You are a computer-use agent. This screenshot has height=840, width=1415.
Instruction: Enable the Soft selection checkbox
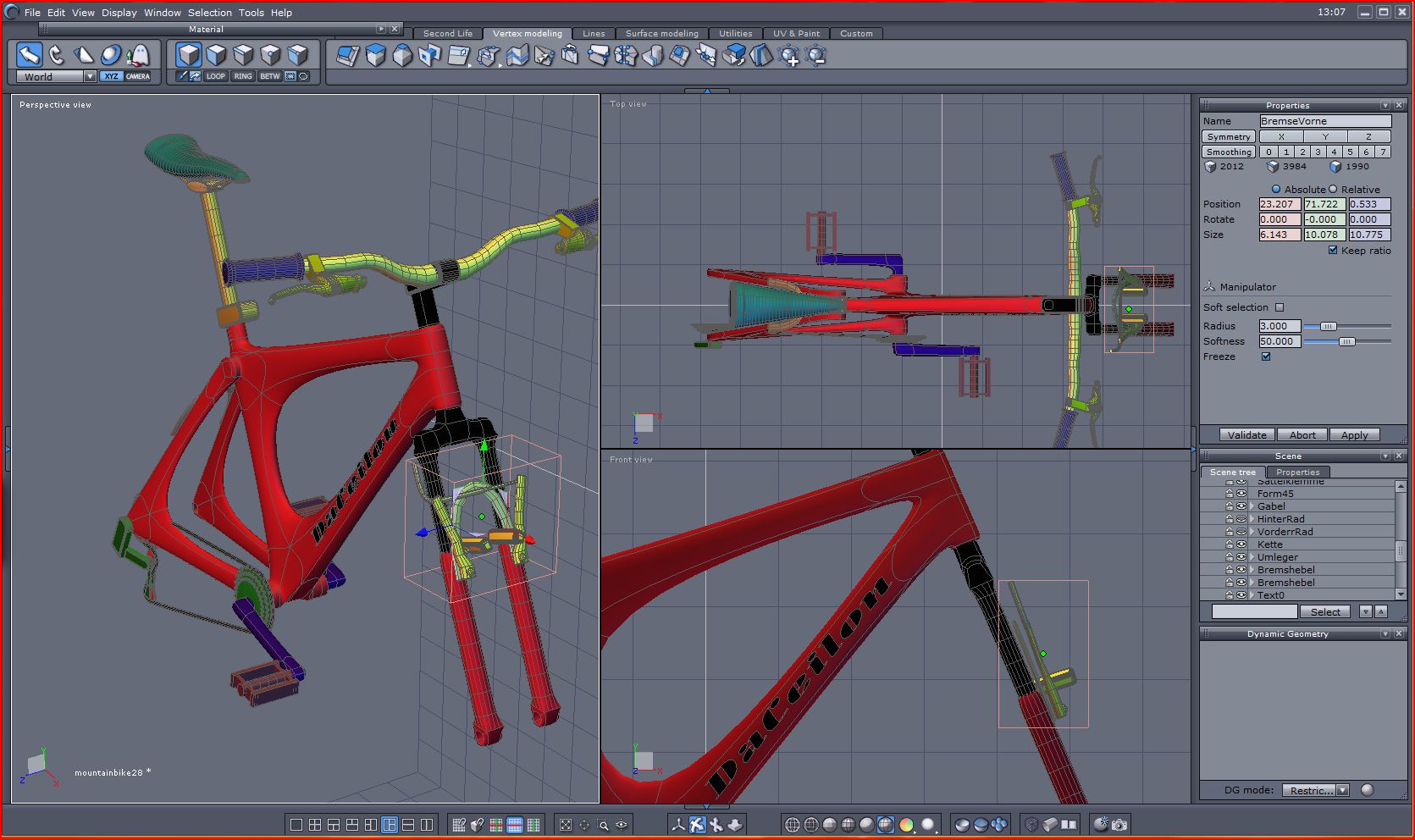[x=1280, y=307]
